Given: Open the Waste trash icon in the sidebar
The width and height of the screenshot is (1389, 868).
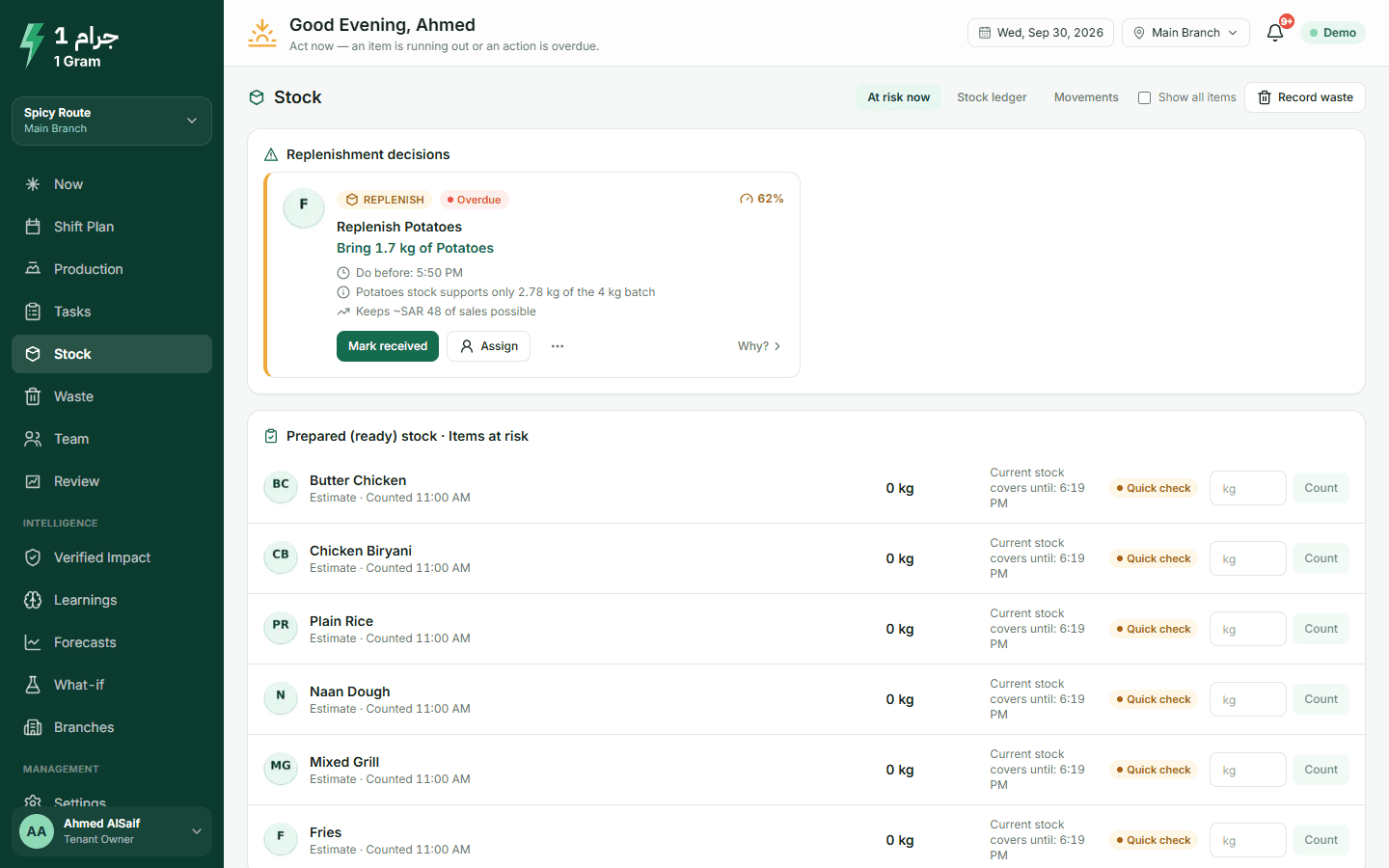Looking at the screenshot, I should click(33, 396).
